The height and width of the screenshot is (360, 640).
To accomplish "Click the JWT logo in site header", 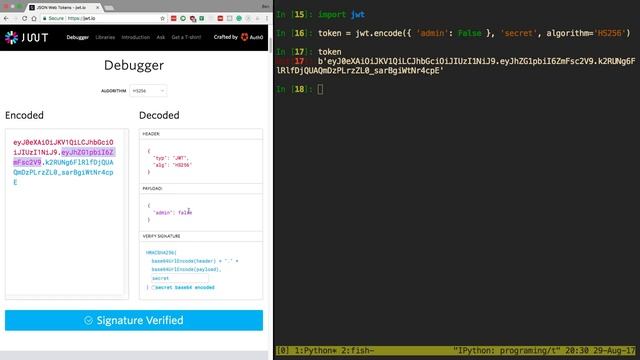I will point(27,38).
